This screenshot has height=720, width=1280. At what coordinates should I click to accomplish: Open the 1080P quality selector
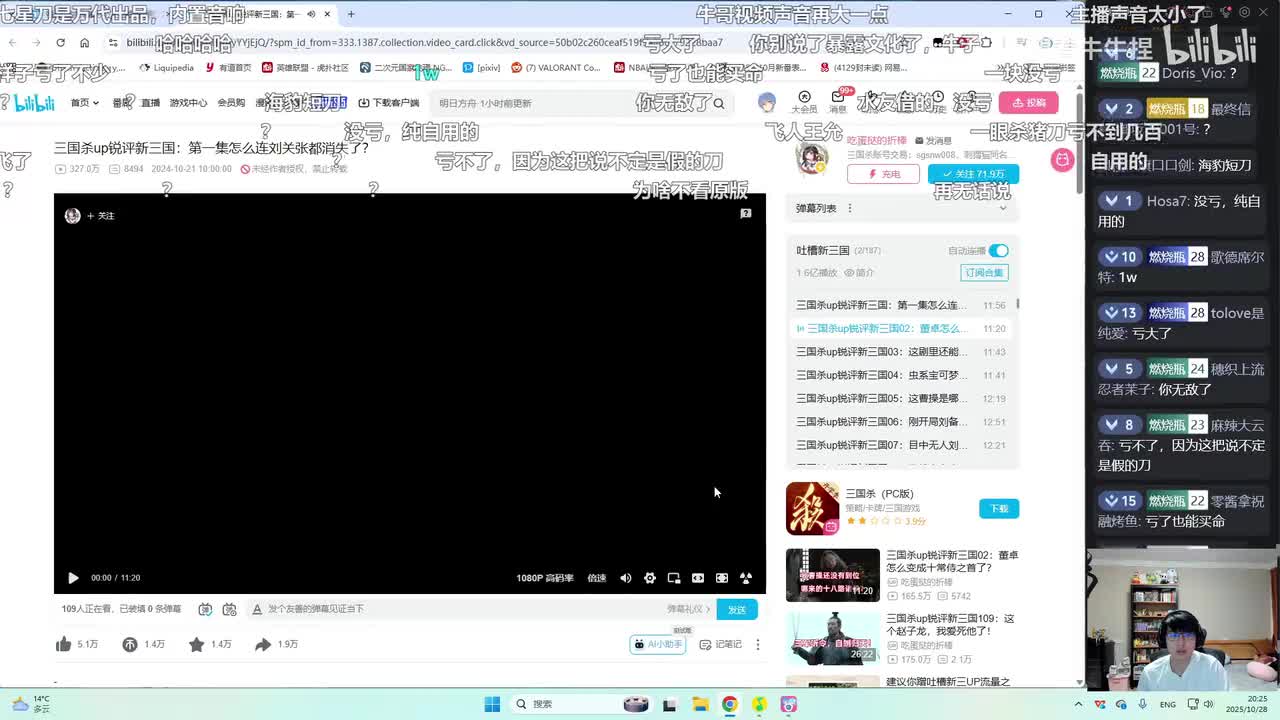coord(545,578)
